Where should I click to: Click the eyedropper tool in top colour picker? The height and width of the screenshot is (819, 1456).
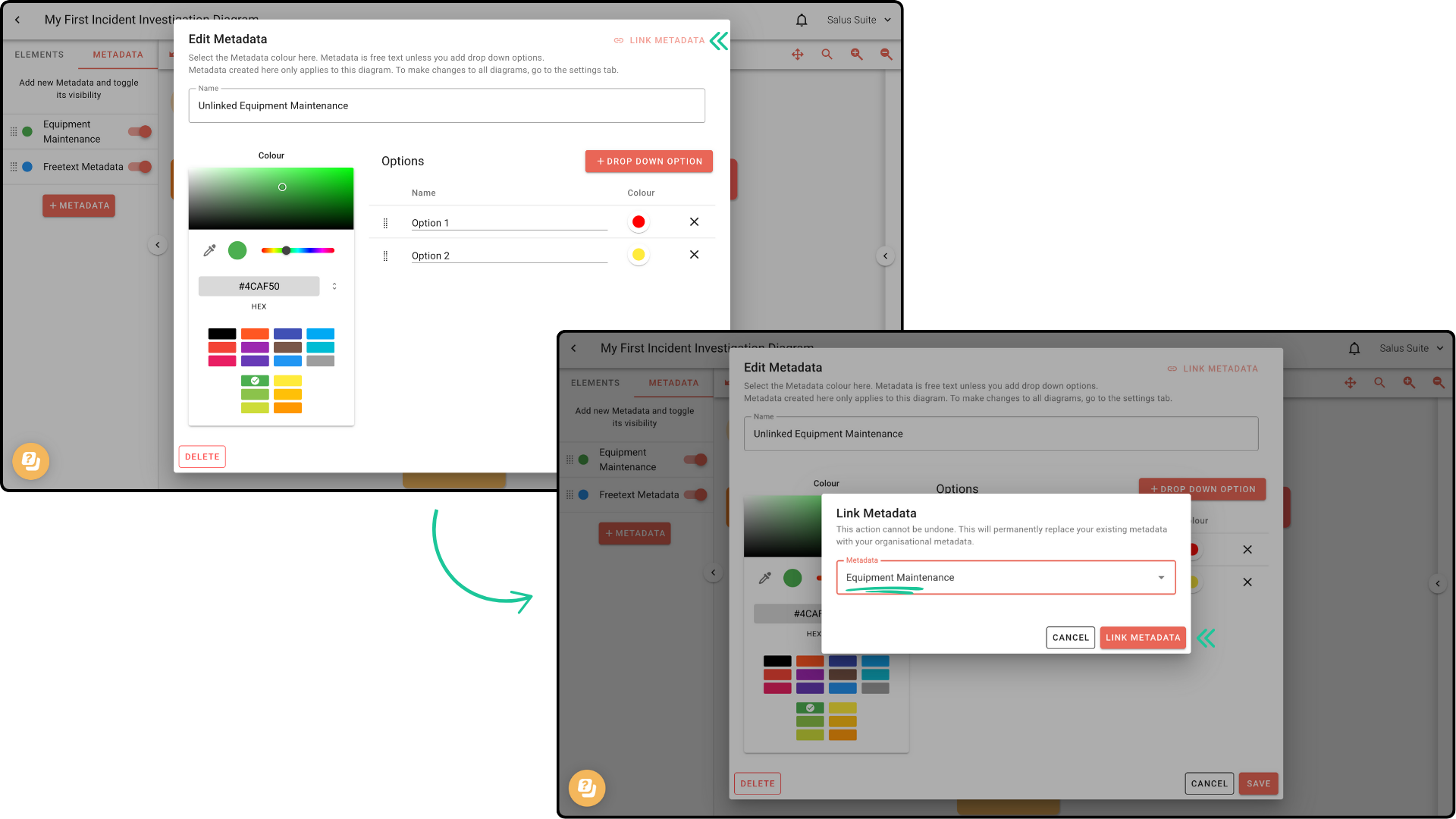pyautogui.click(x=209, y=250)
